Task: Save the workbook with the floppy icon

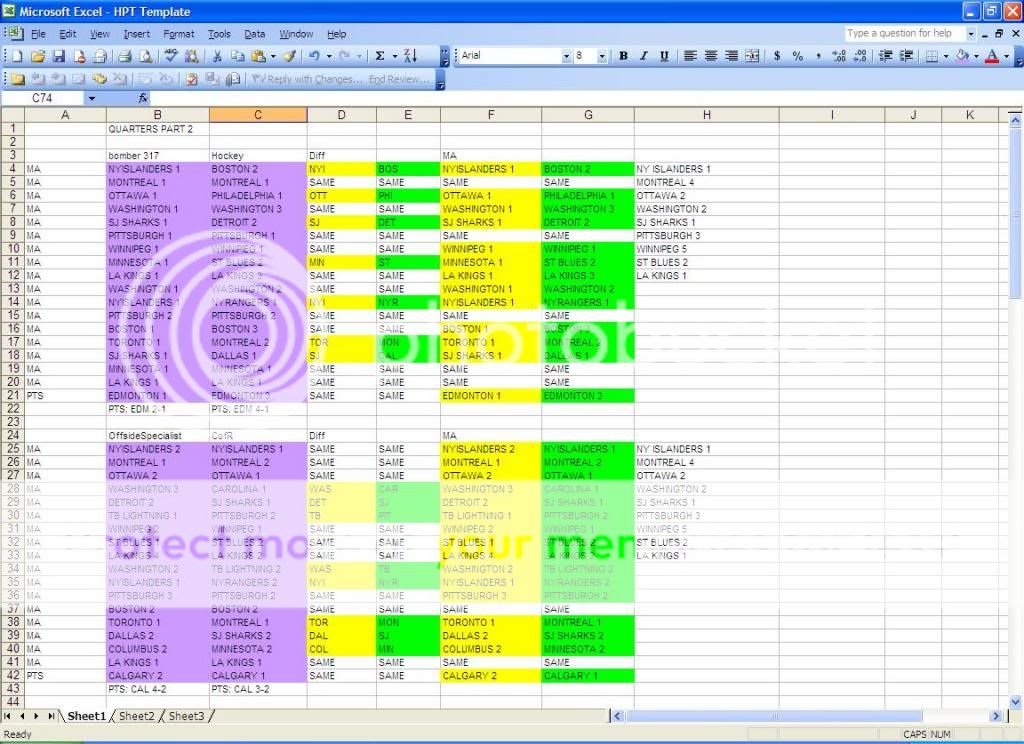Action: tap(59, 56)
